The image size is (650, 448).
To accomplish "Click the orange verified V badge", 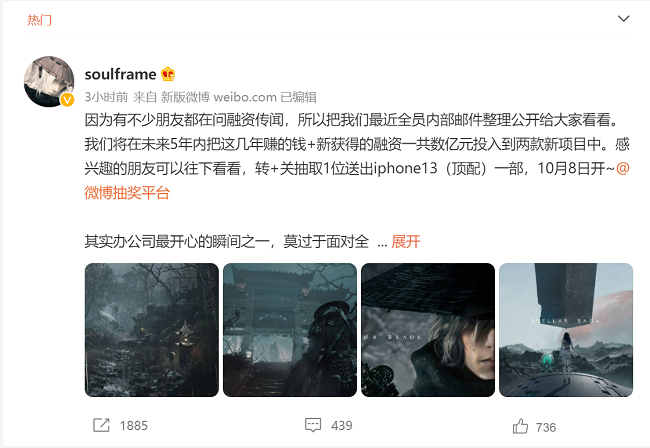I will pyautogui.click(x=67, y=100).
